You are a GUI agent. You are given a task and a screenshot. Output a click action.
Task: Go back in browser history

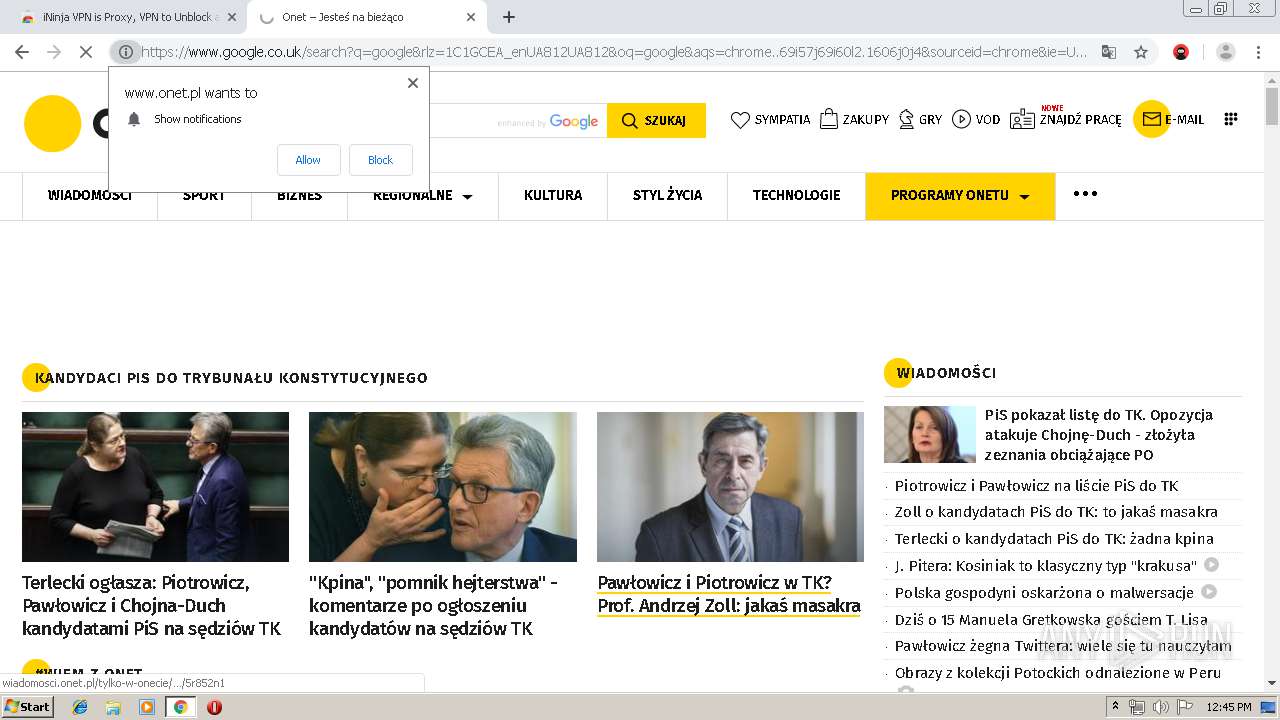point(22,52)
